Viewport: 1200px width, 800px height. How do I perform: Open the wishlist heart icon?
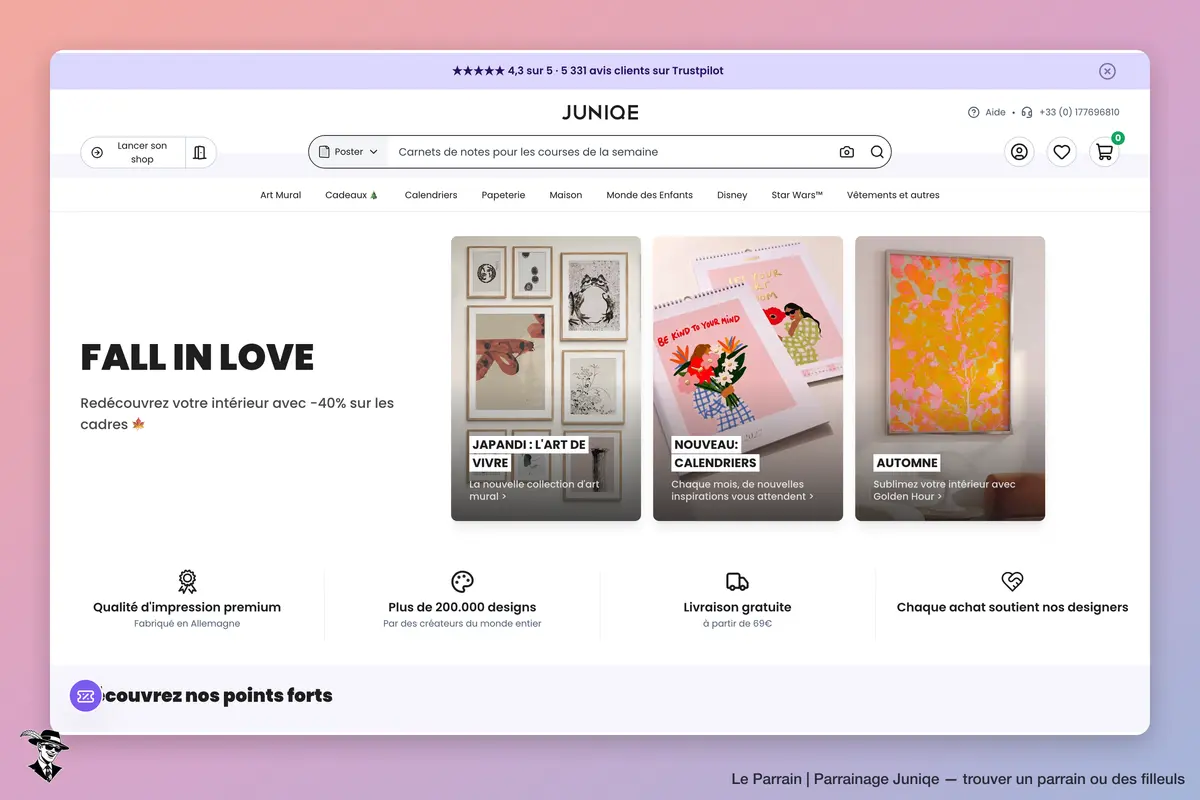[x=1062, y=152]
